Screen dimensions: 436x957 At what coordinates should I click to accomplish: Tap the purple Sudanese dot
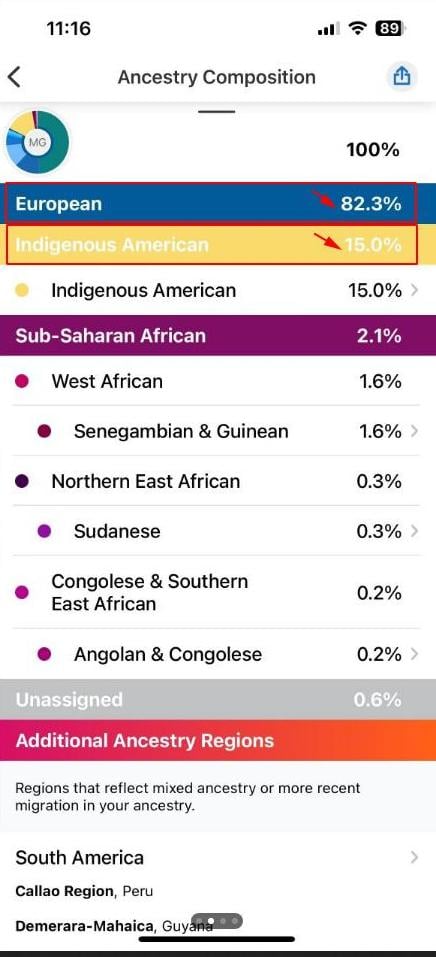(x=44, y=531)
